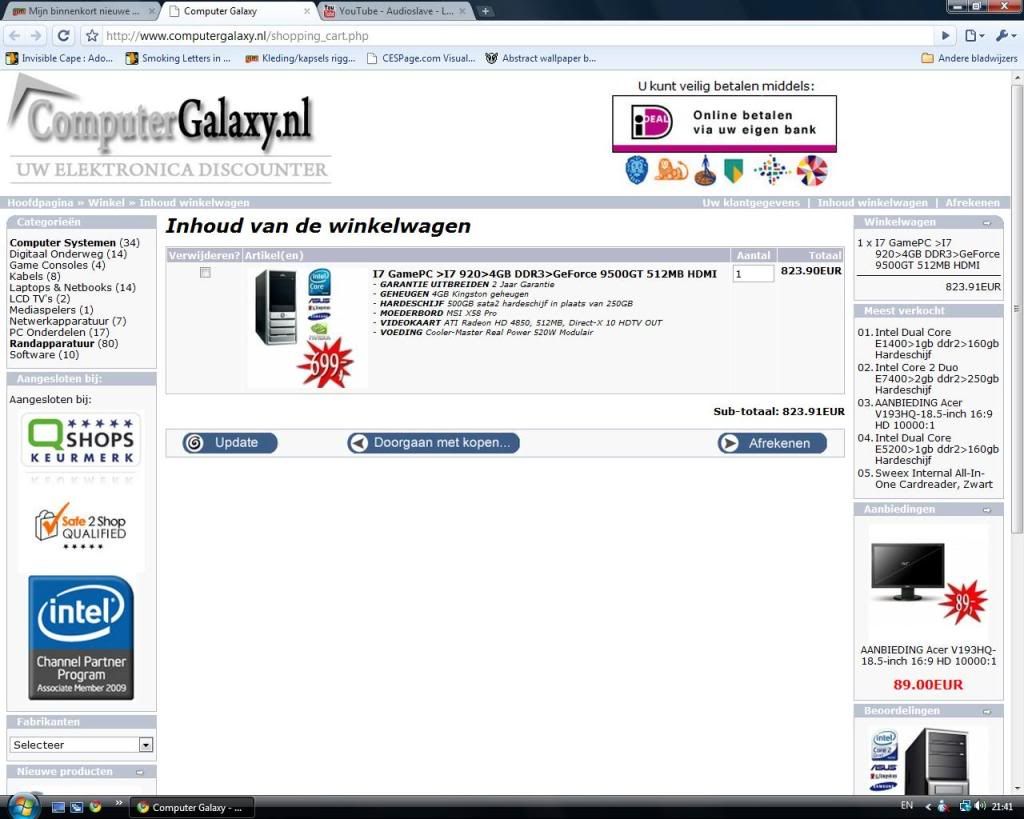Open Uw klantgegevens link
Screen dimensions: 1024x819
(x=751, y=202)
